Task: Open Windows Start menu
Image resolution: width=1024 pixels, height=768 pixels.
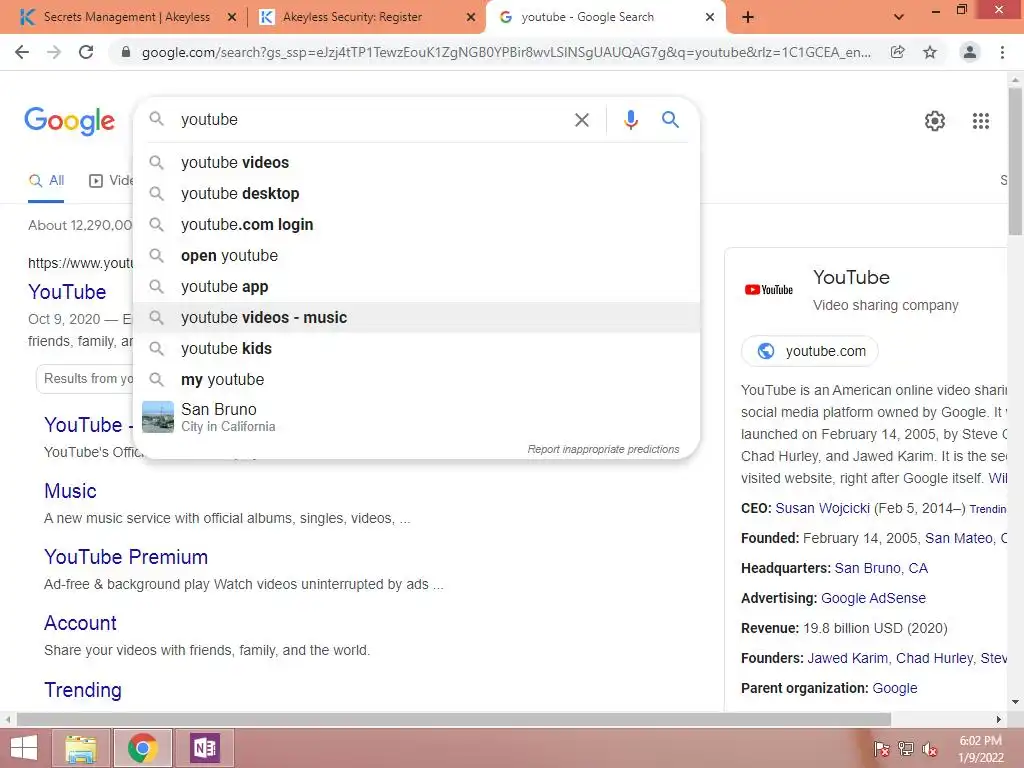Action: coord(24,748)
